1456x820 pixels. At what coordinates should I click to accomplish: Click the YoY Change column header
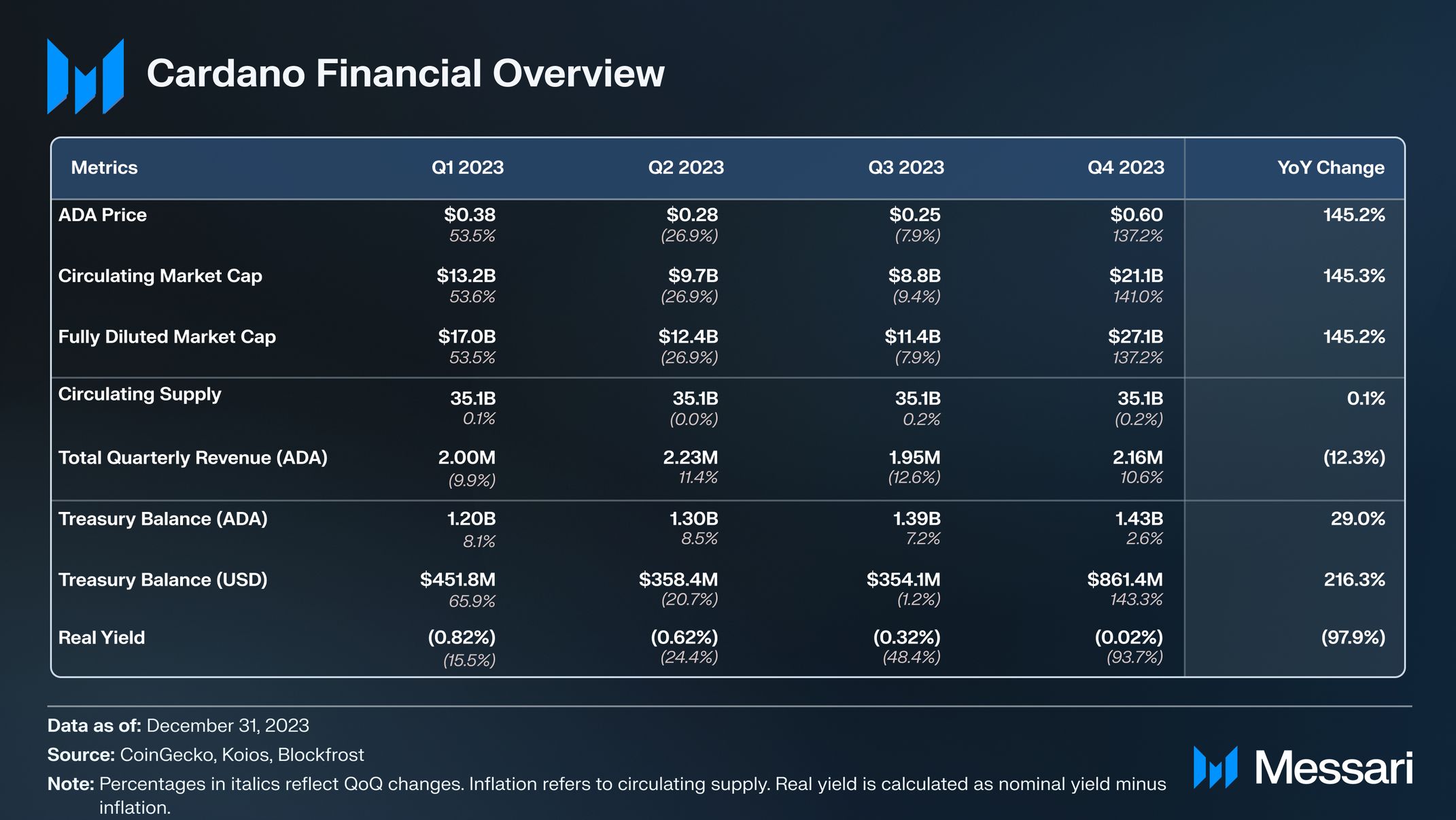point(1330,167)
